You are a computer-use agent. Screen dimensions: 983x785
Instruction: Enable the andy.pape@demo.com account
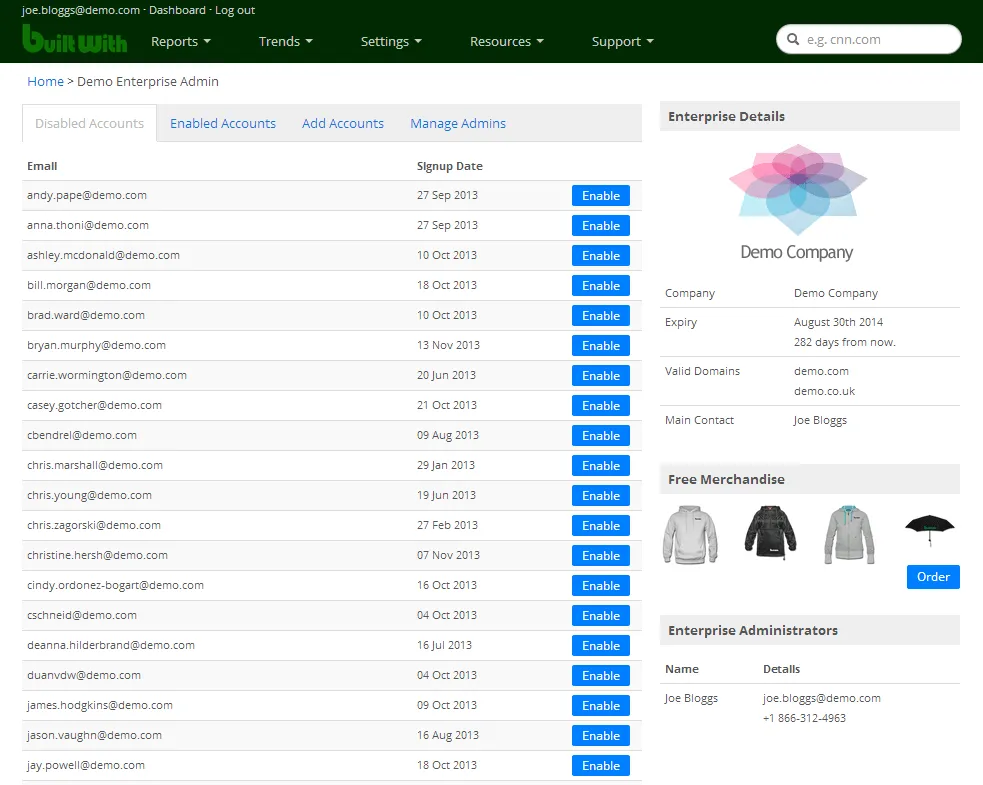[x=600, y=196]
